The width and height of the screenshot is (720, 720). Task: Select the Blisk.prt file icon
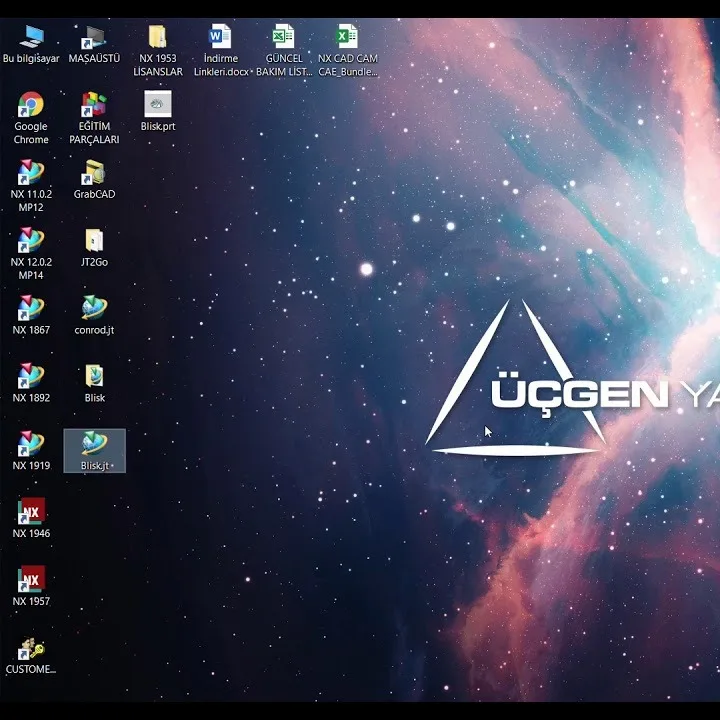click(x=158, y=111)
